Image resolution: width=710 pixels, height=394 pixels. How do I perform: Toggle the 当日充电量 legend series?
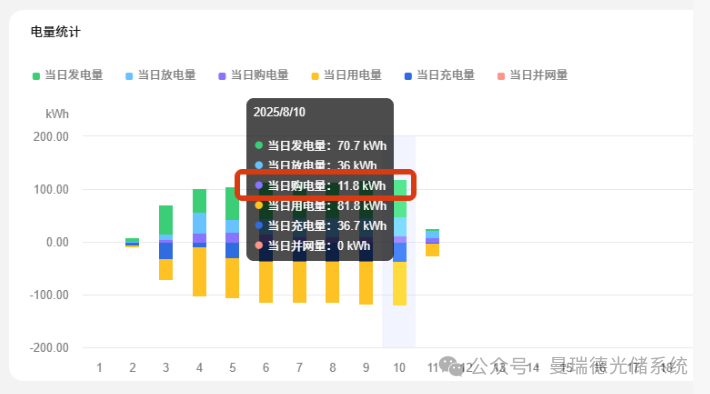click(x=440, y=75)
